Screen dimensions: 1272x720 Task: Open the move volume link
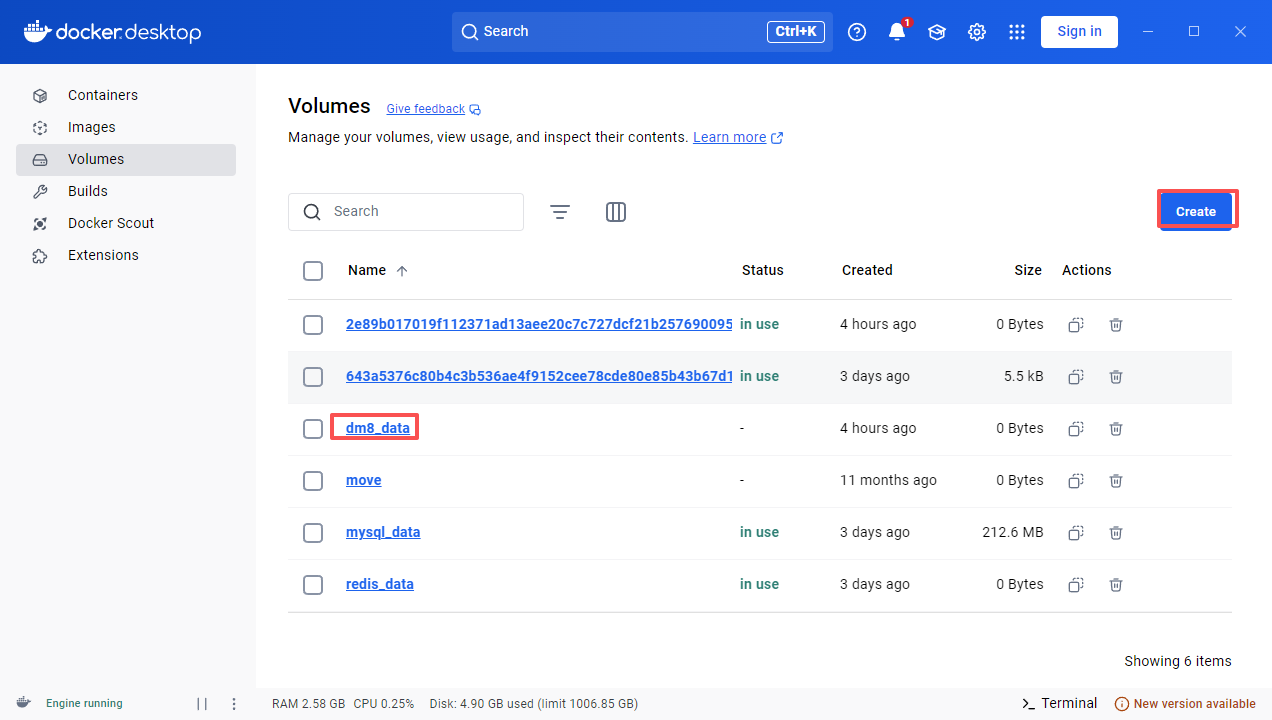click(364, 480)
